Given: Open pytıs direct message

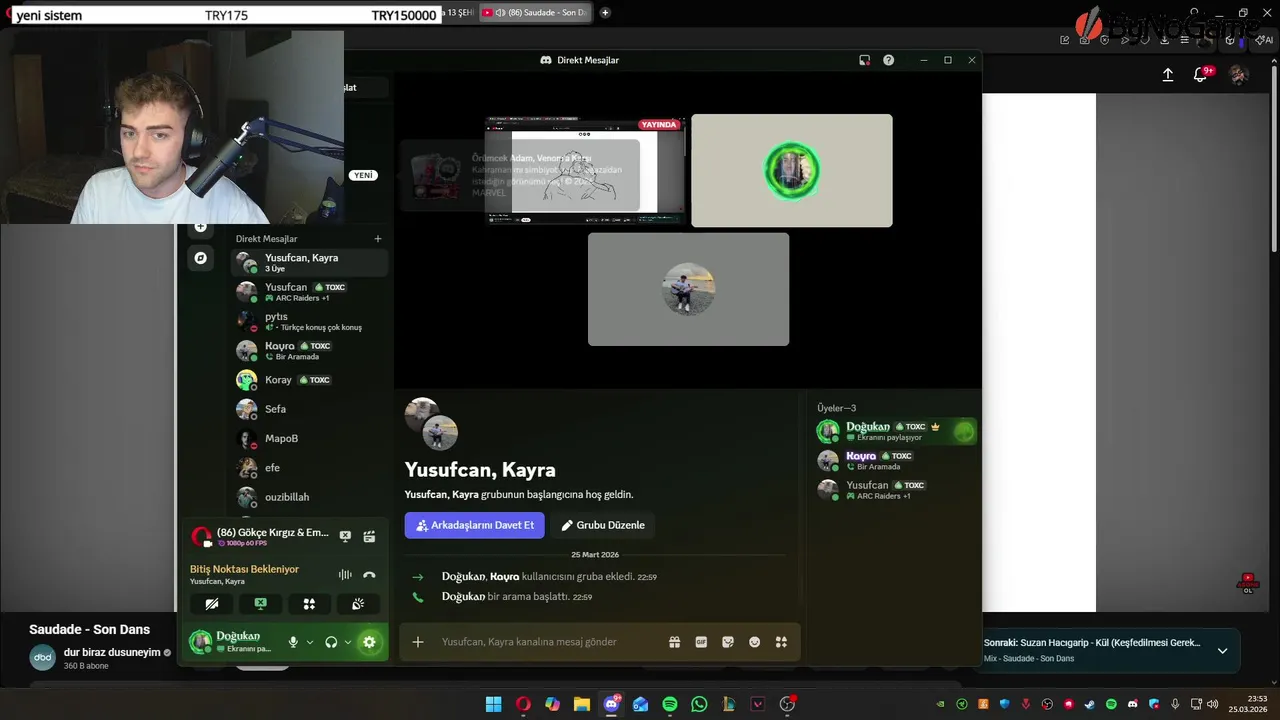Looking at the screenshot, I should 309,321.
